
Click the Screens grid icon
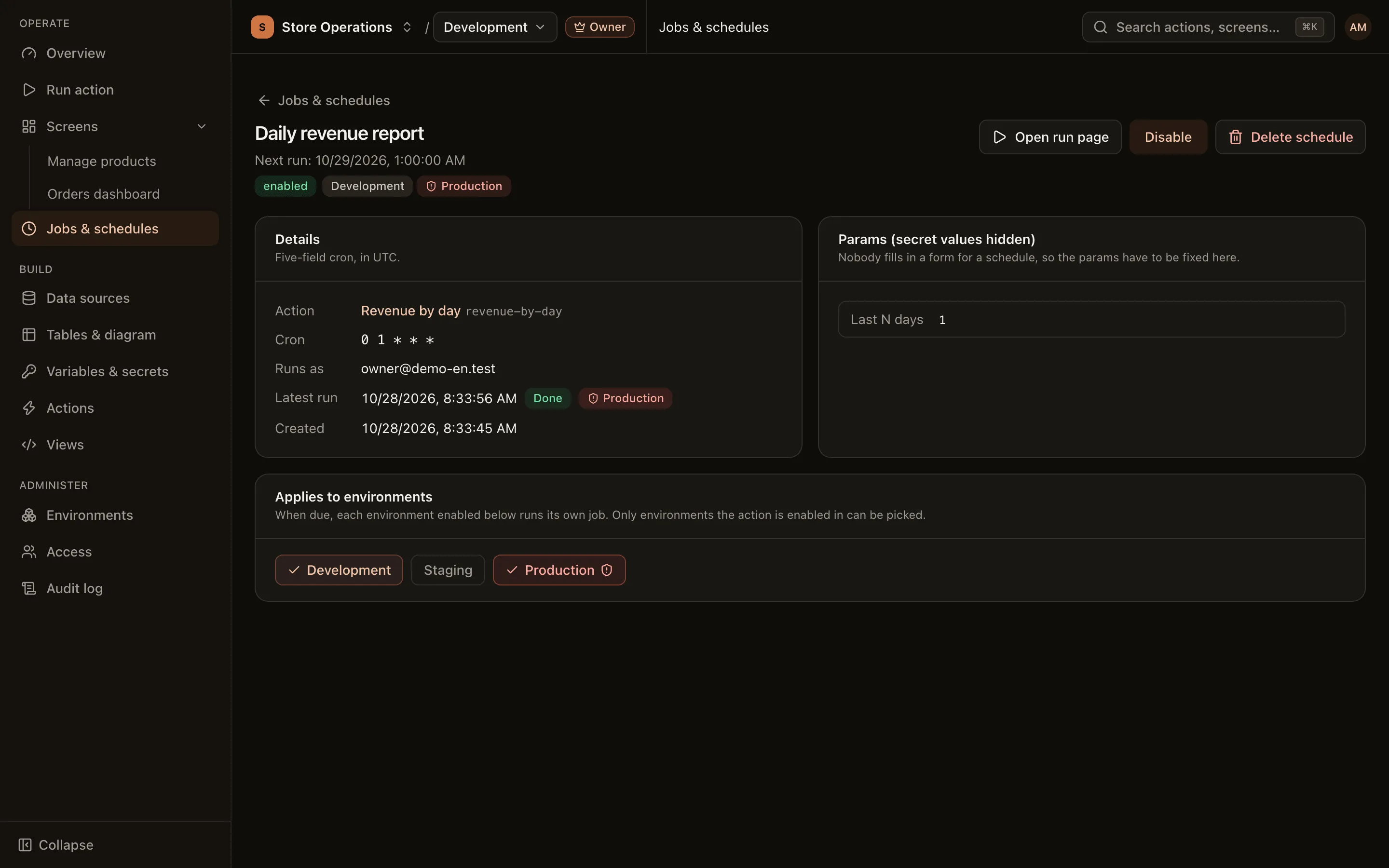[x=29, y=126]
